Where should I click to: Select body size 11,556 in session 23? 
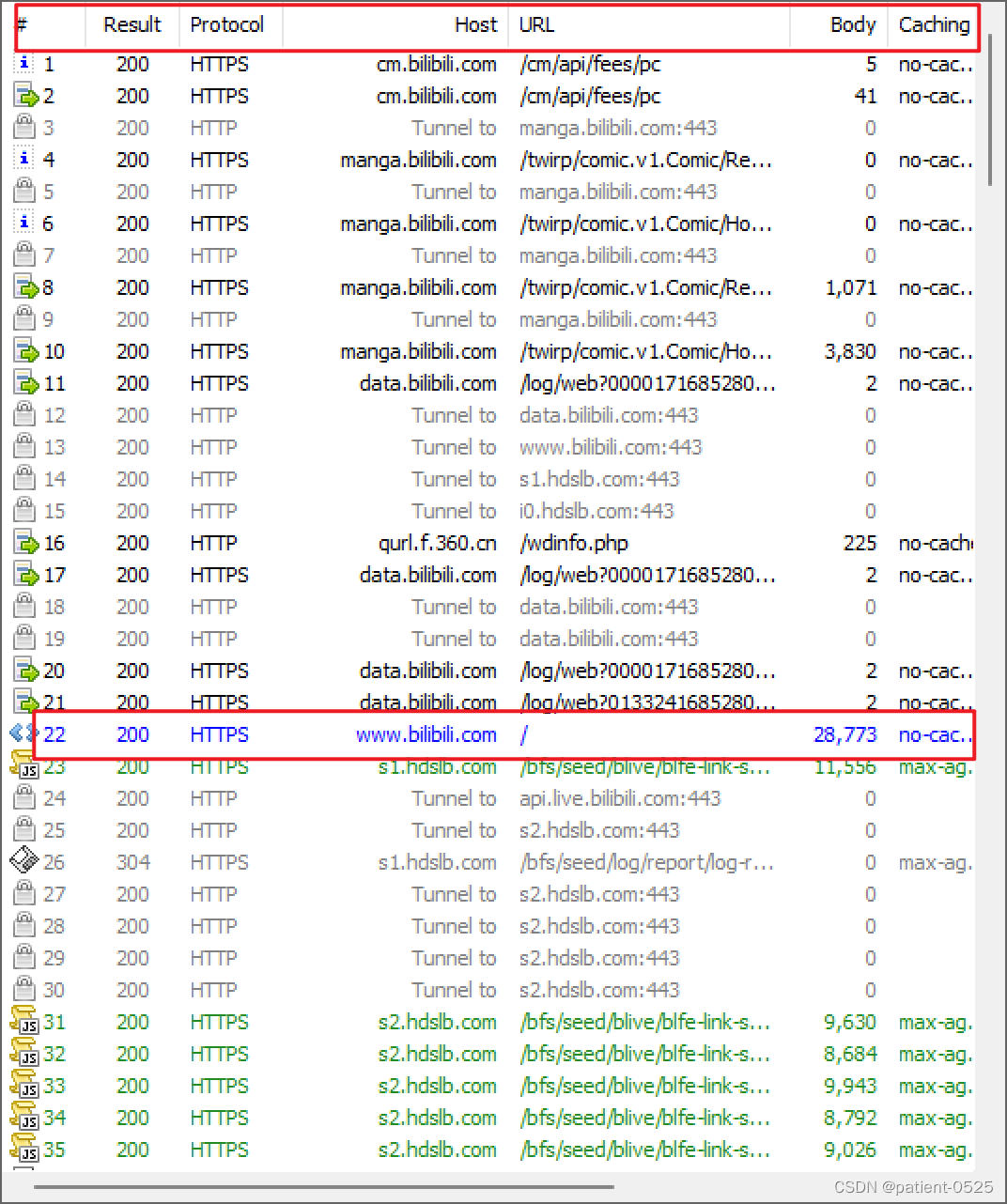[x=844, y=766]
